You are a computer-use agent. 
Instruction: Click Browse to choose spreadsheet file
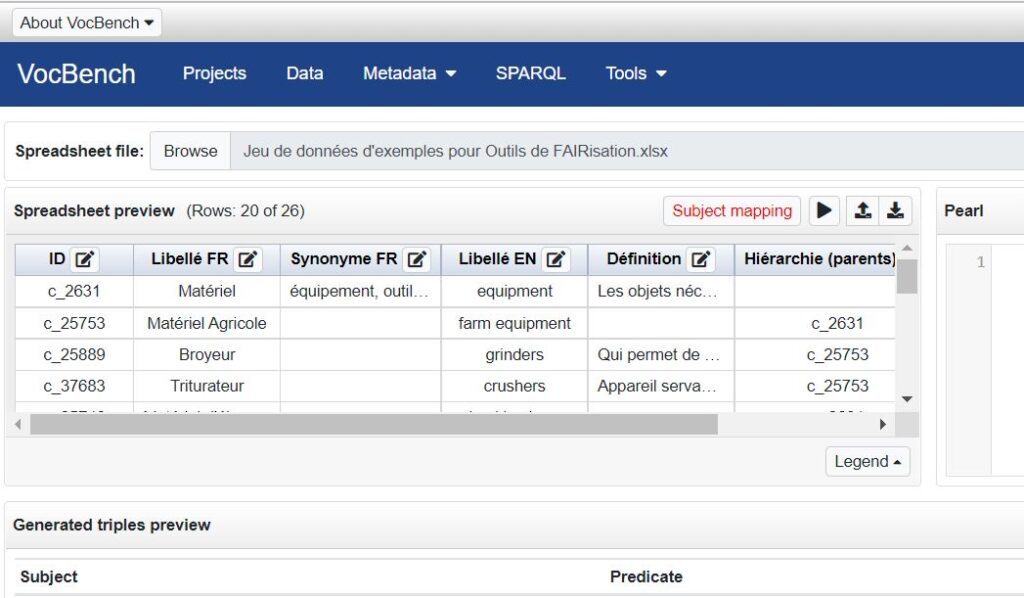(x=190, y=152)
